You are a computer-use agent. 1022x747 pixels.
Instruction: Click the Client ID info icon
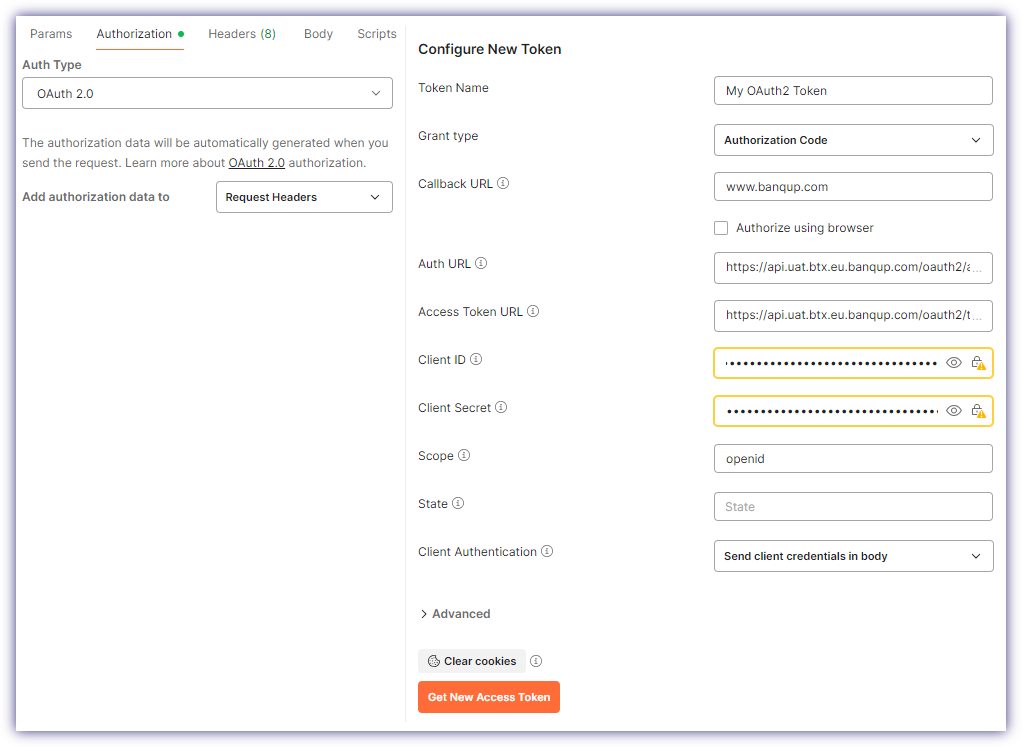[x=477, y=359]
